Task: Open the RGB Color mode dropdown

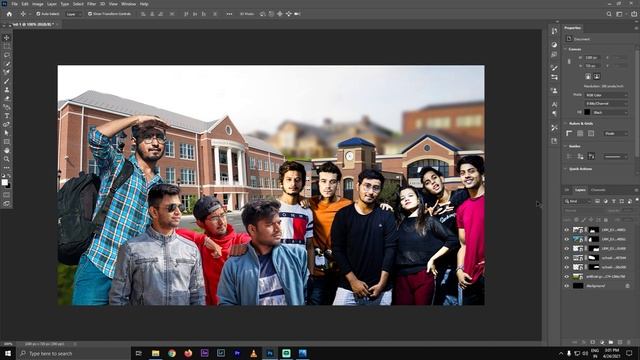Action: (606, 95)
